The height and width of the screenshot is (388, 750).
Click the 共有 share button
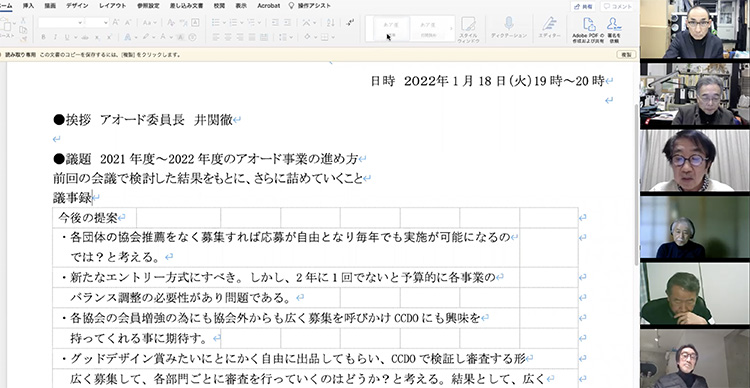[583, 7]
